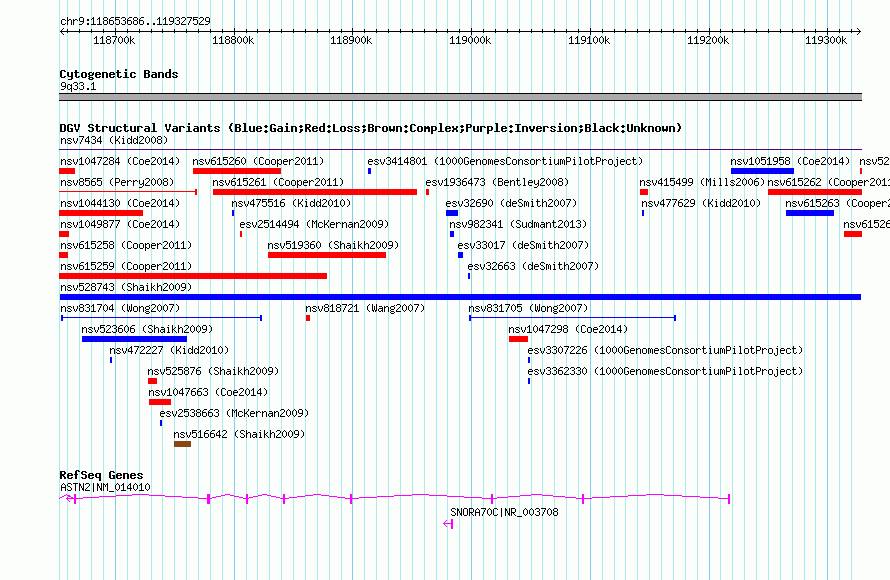Open nsv831705 (Wong2007) label
The width and height of the screenshot is (890, 580).
click(528, 308)
